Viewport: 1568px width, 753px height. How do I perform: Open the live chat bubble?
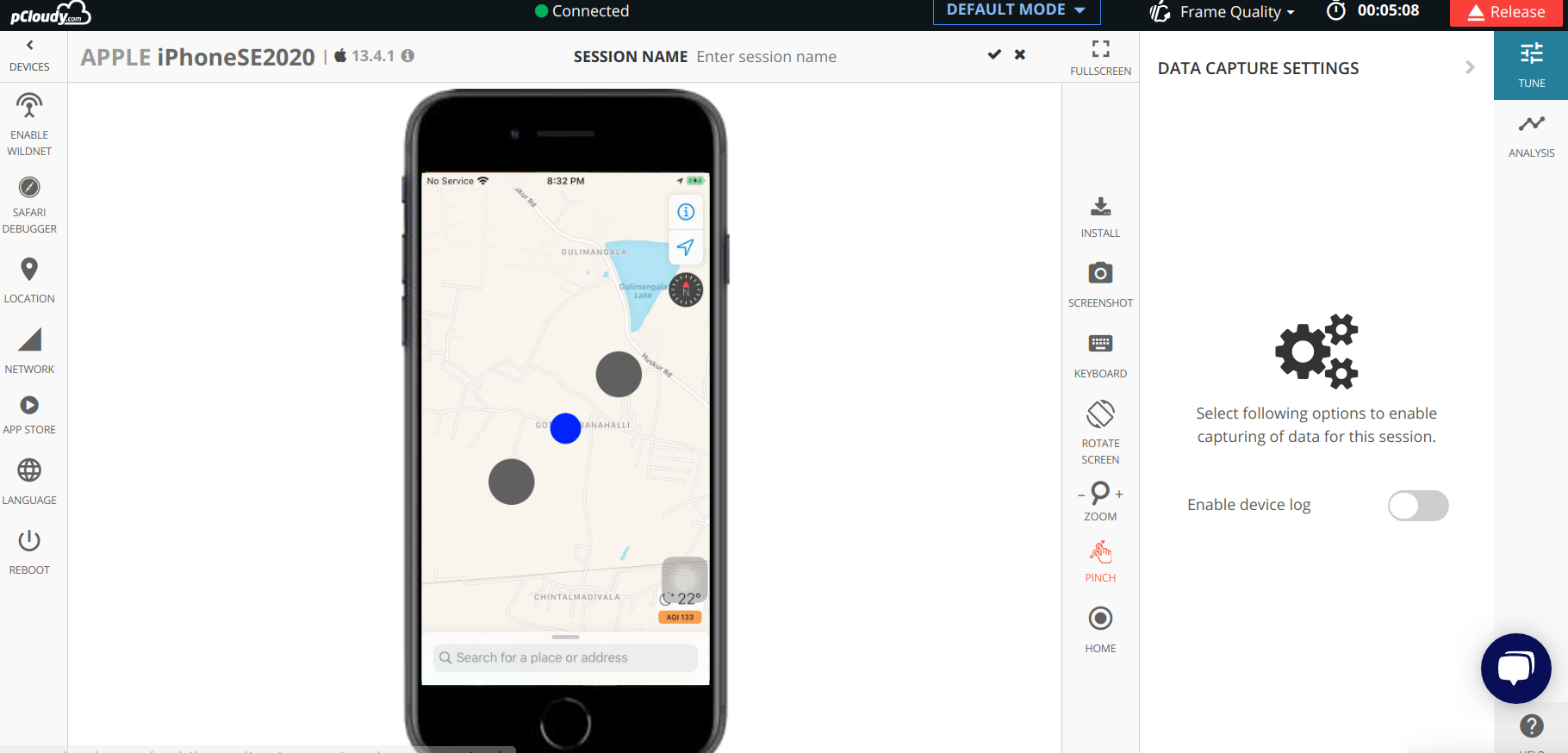coord(1515,669)
